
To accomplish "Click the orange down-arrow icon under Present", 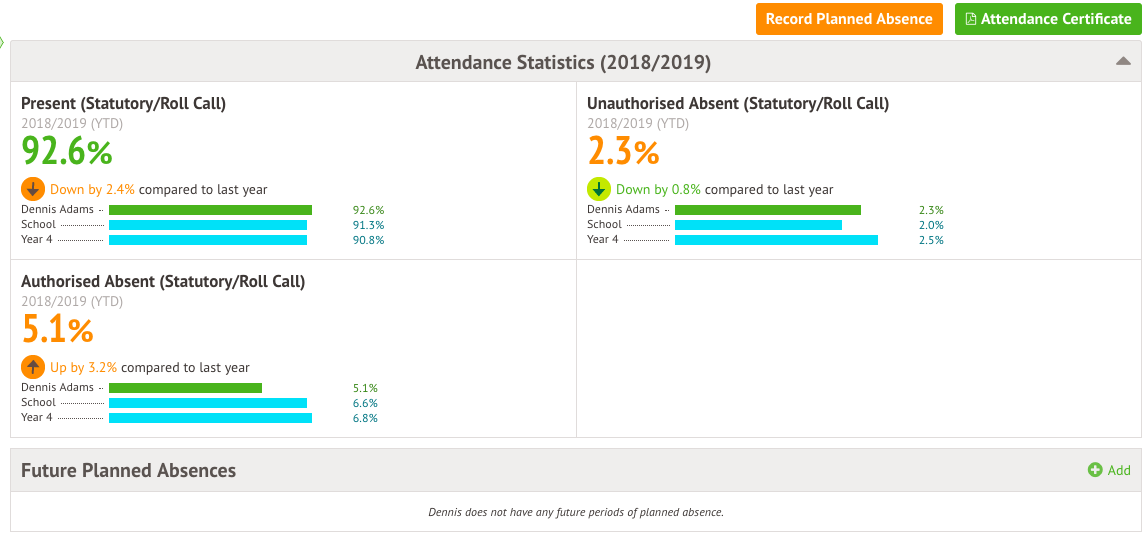I will click(33, 189).
